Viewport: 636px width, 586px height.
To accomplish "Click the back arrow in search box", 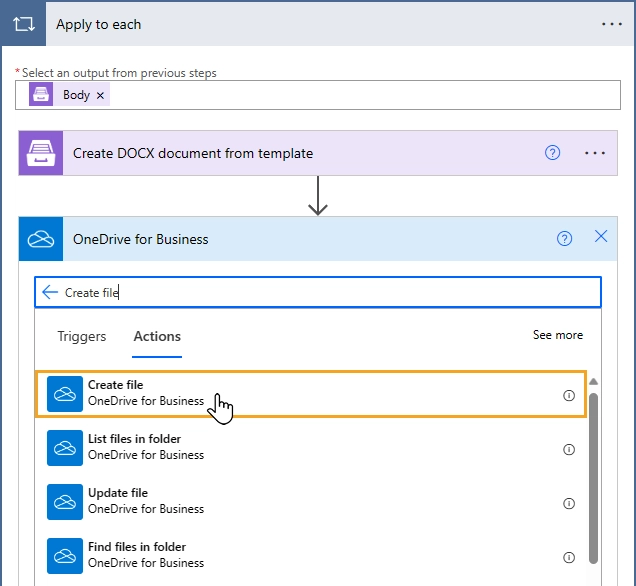I will 50,292.
